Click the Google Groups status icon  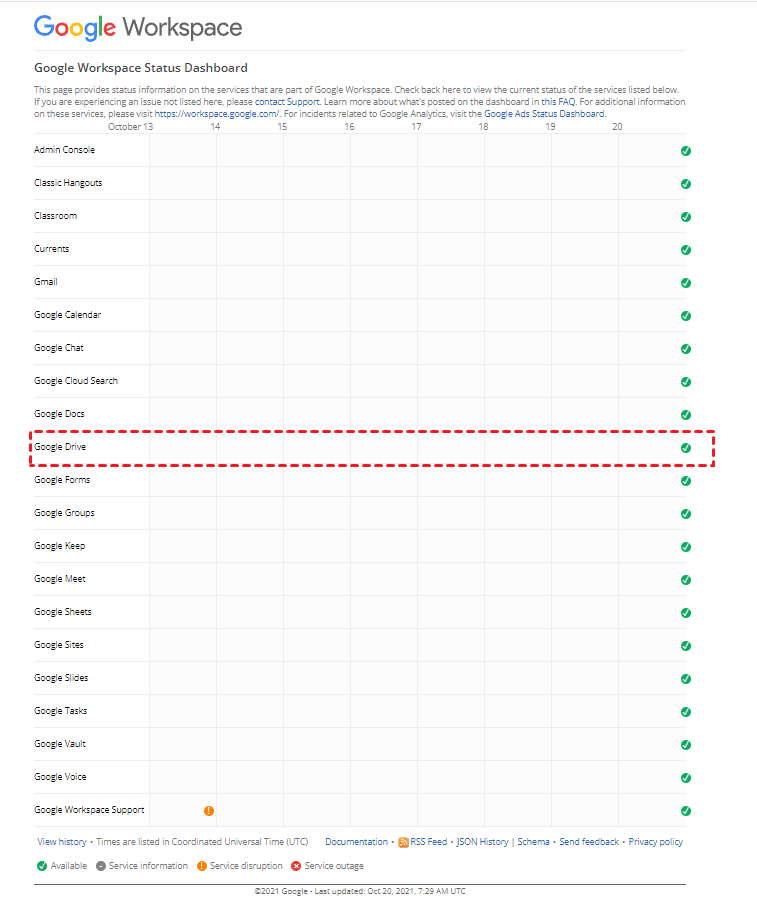pos(686,514)
